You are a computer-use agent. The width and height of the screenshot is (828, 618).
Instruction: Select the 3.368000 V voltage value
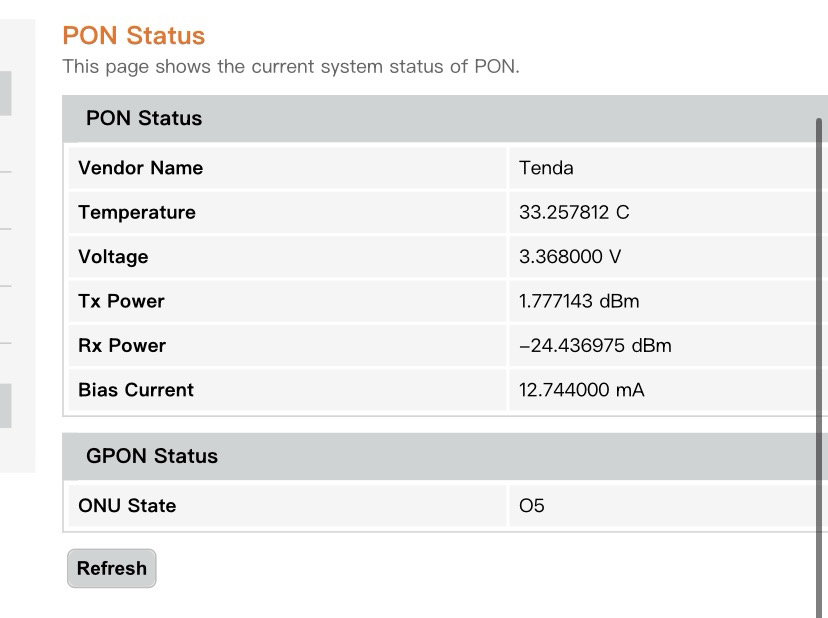point(570,257)
